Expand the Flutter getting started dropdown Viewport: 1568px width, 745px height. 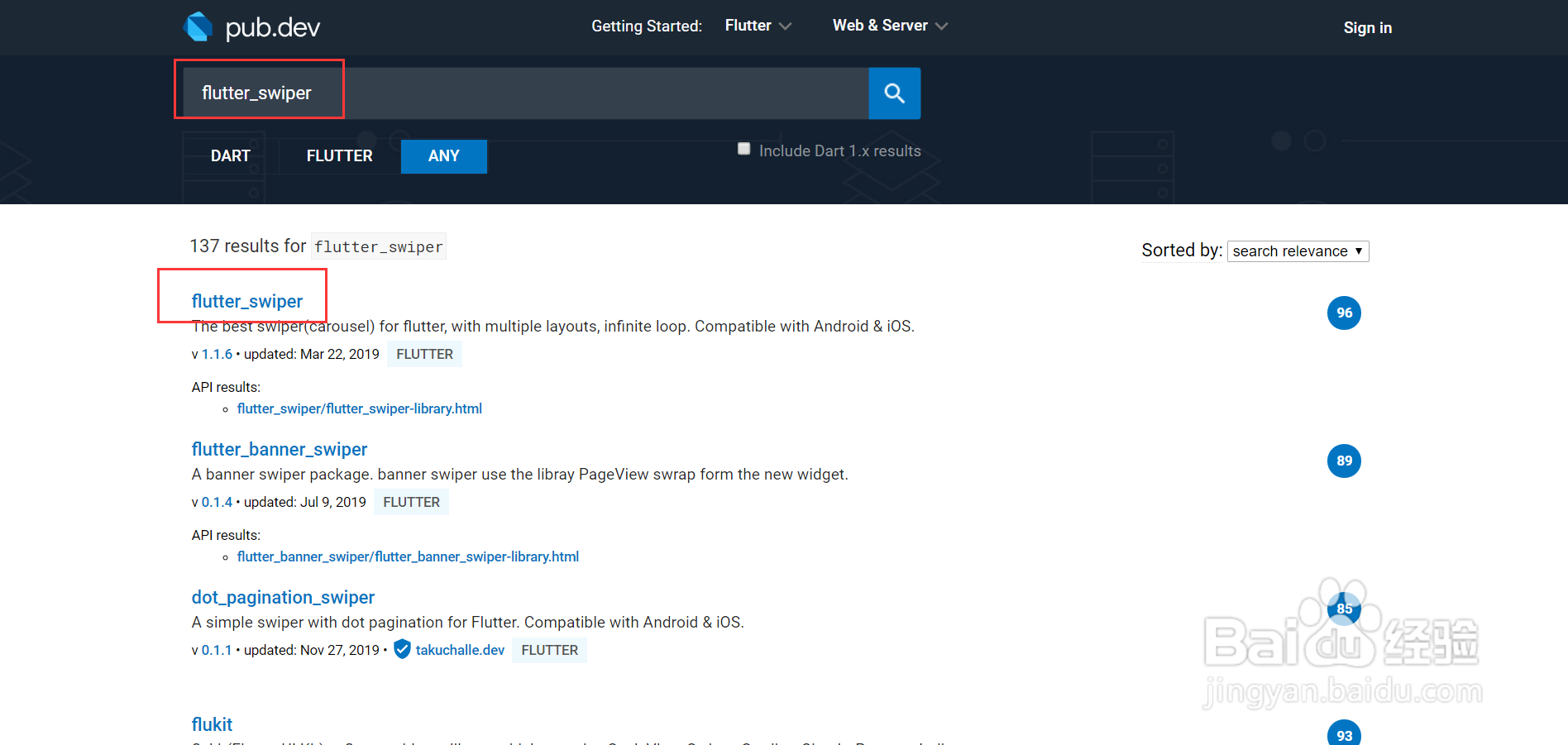tap(758, 26)
